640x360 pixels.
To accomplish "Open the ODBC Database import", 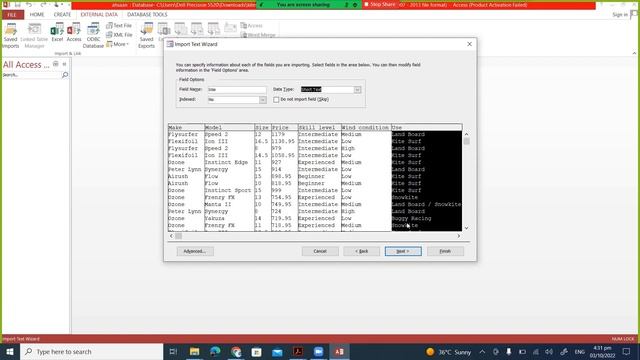I will click(x=93, y=35).
